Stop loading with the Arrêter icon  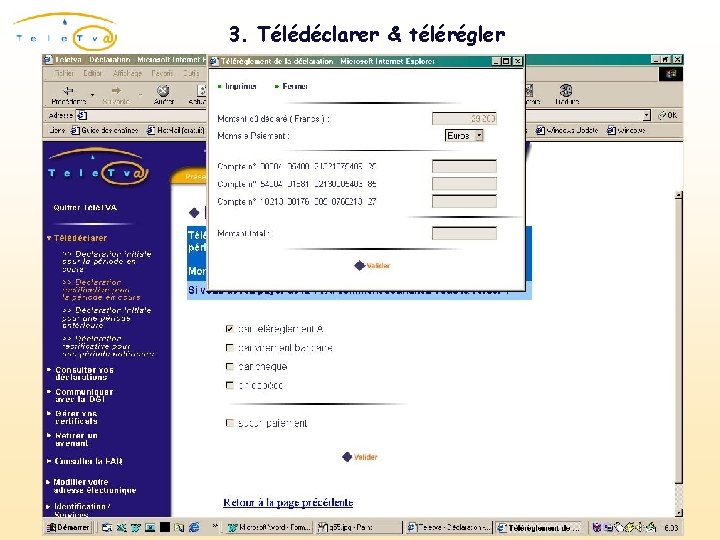click(x=163, y=90)
